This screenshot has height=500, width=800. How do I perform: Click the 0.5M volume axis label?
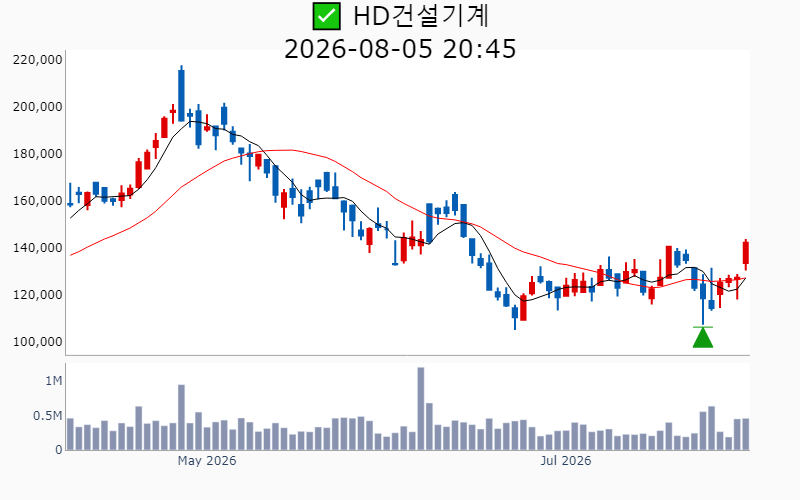coord(47,416)
